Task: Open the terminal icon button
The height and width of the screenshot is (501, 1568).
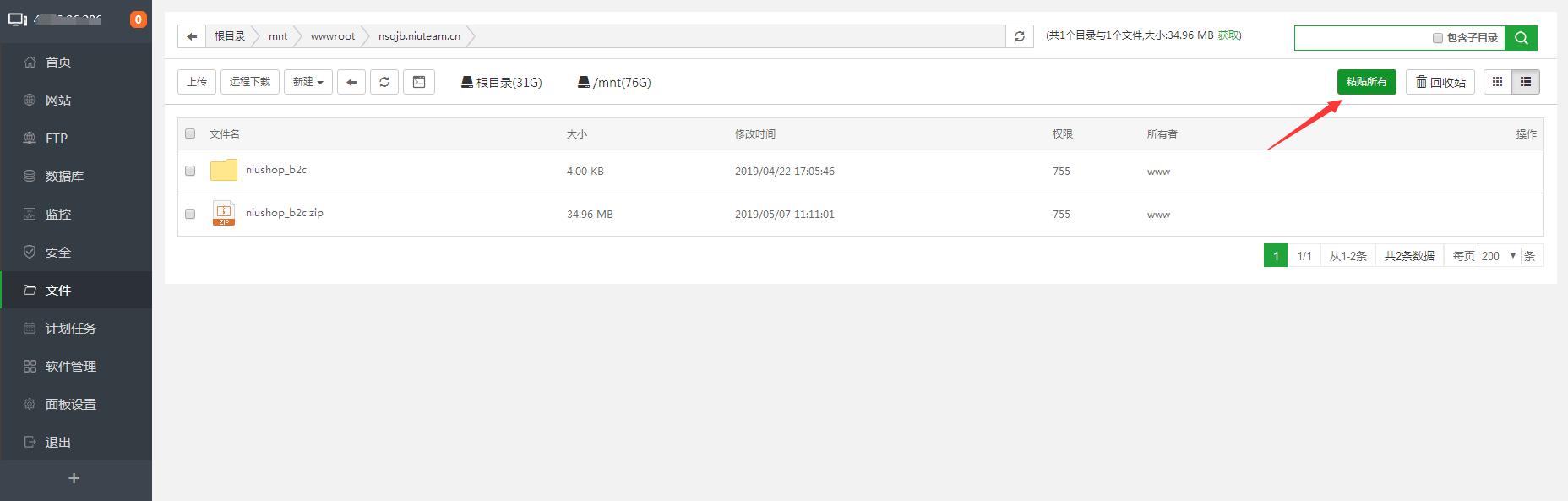Action: 419,82
